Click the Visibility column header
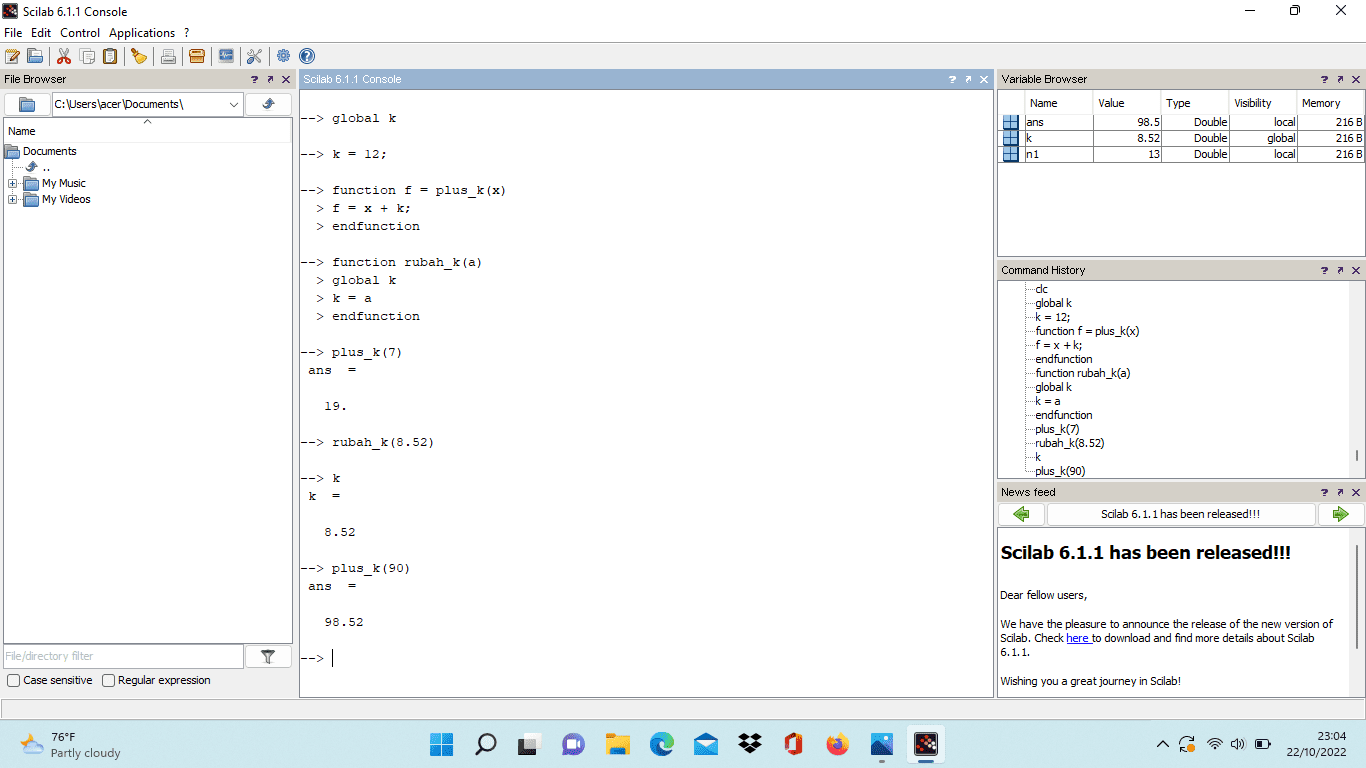 tap(1263, 103)
